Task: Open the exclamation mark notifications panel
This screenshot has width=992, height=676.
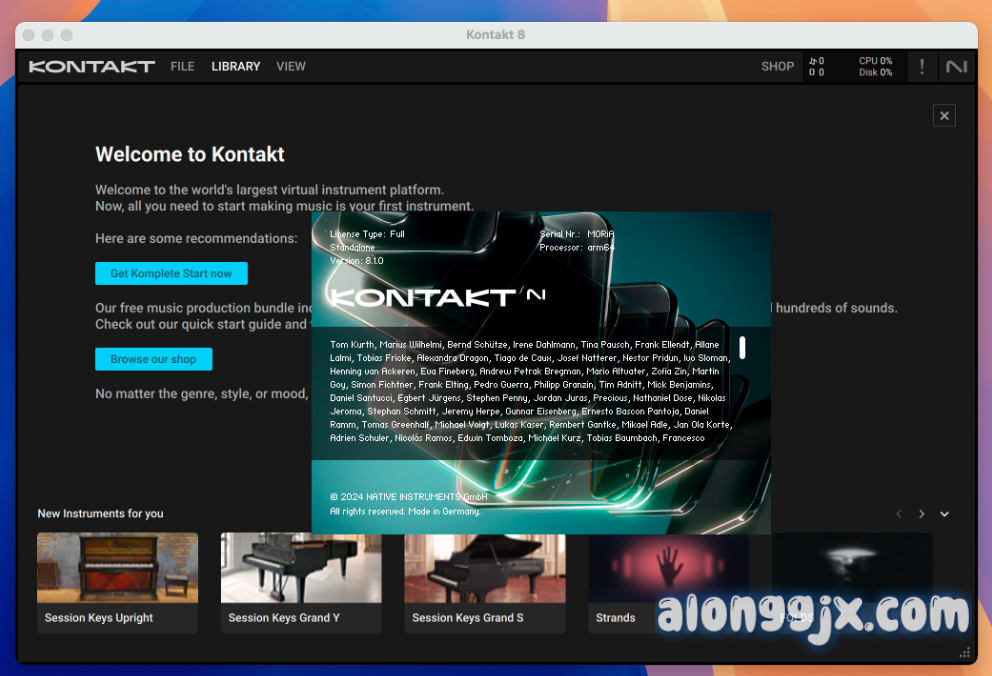Action: [921, 67]
